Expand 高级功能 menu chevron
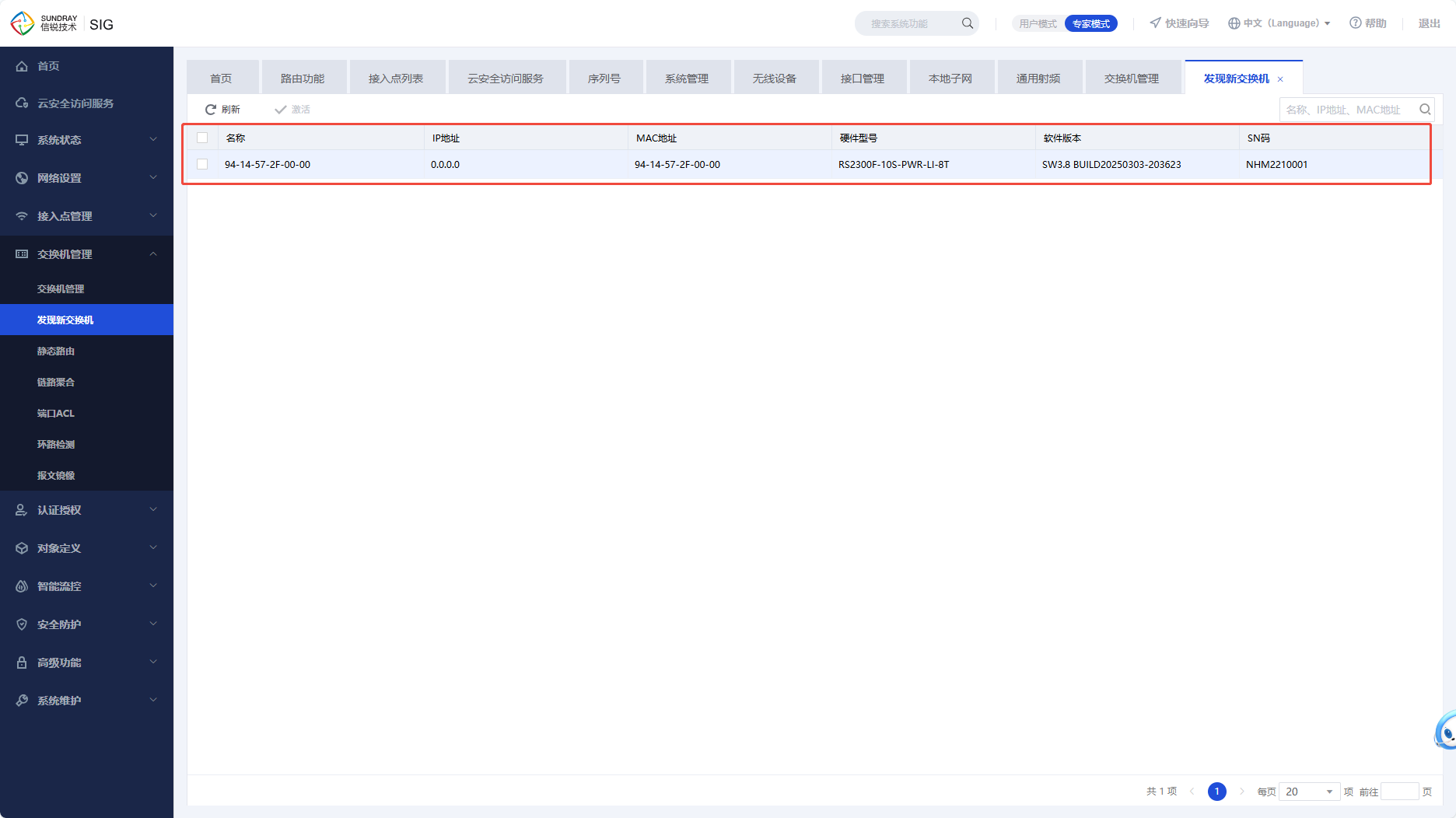 (x=153, y=662)
